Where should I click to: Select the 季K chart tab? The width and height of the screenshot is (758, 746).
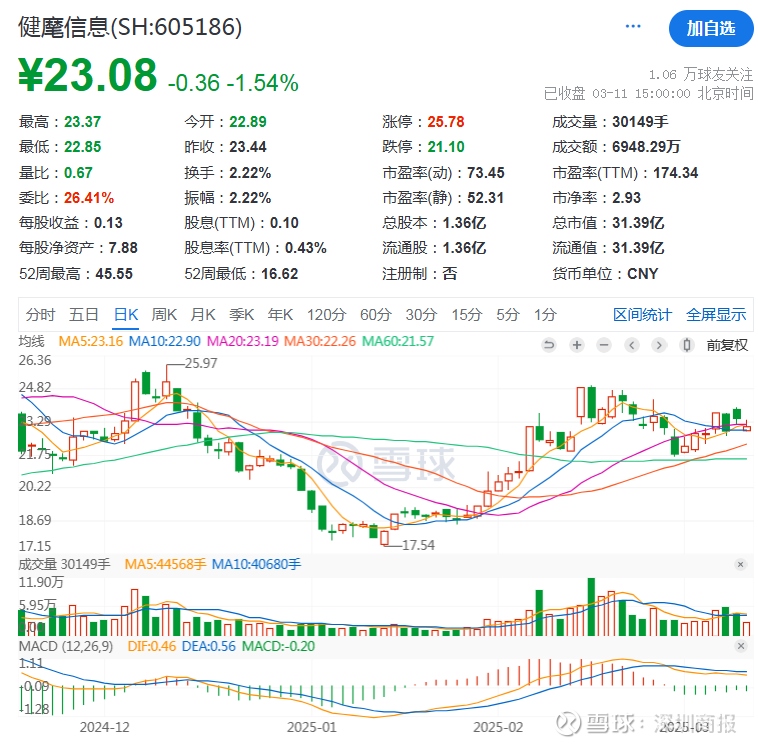pyautogui.click(x=241, y=315)
